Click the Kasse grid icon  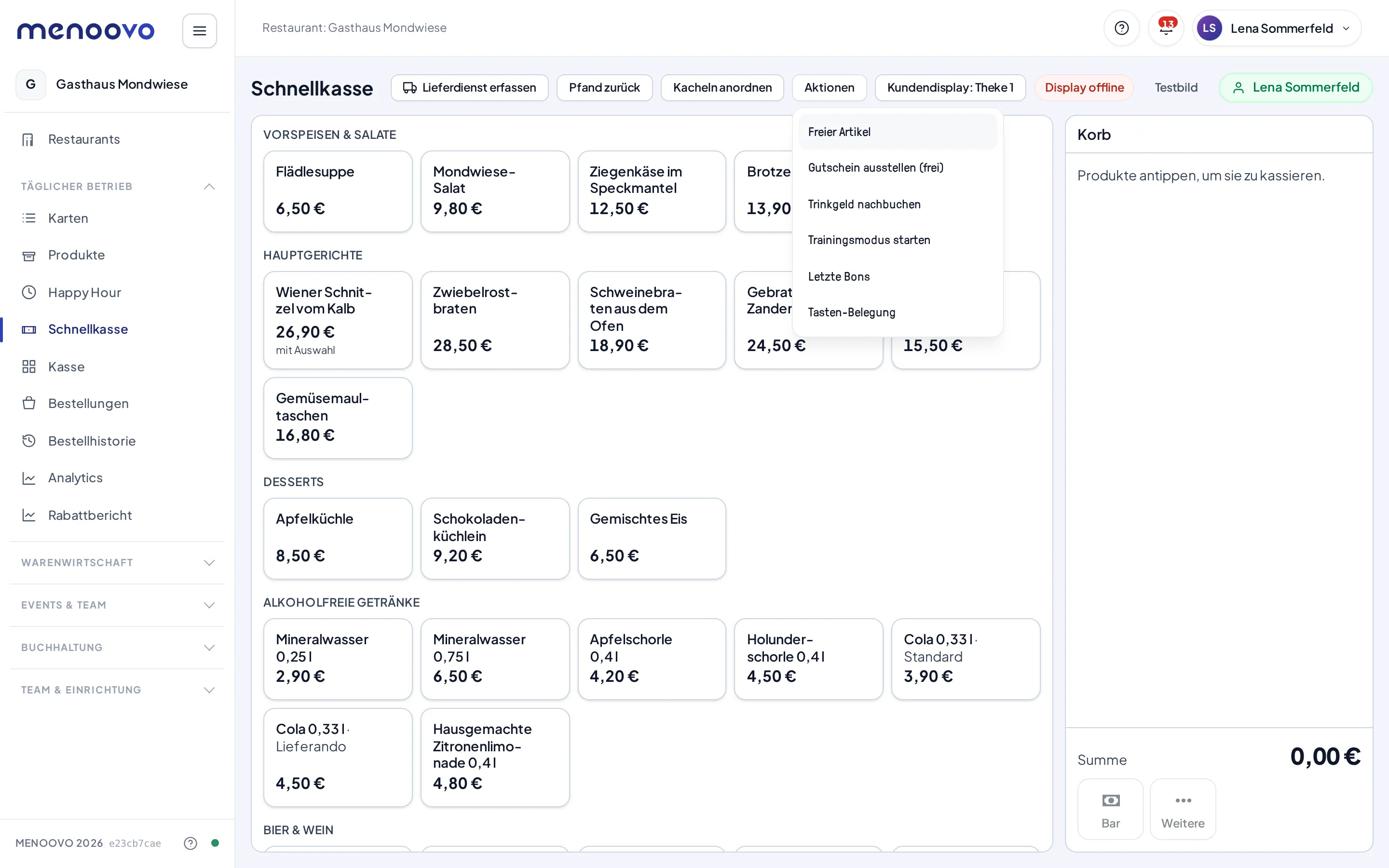(28, 367)
